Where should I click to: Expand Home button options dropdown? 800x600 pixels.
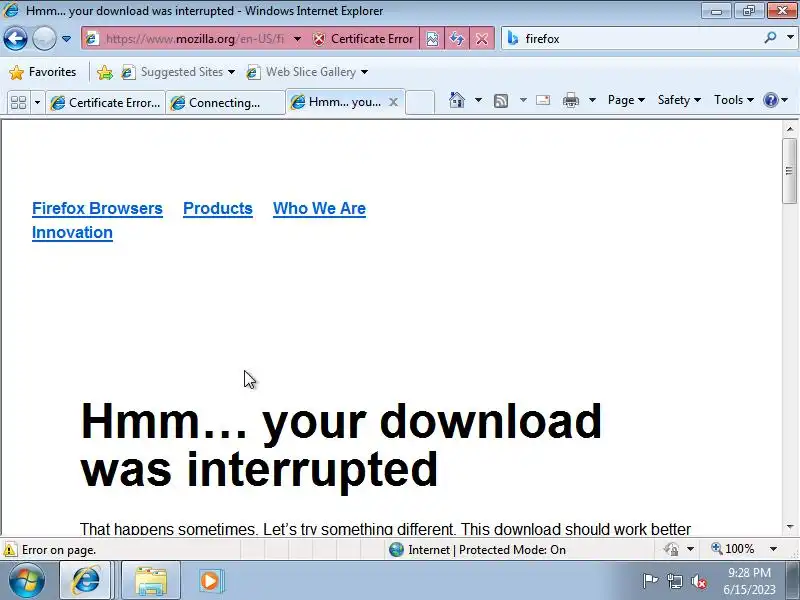(478, 100)
